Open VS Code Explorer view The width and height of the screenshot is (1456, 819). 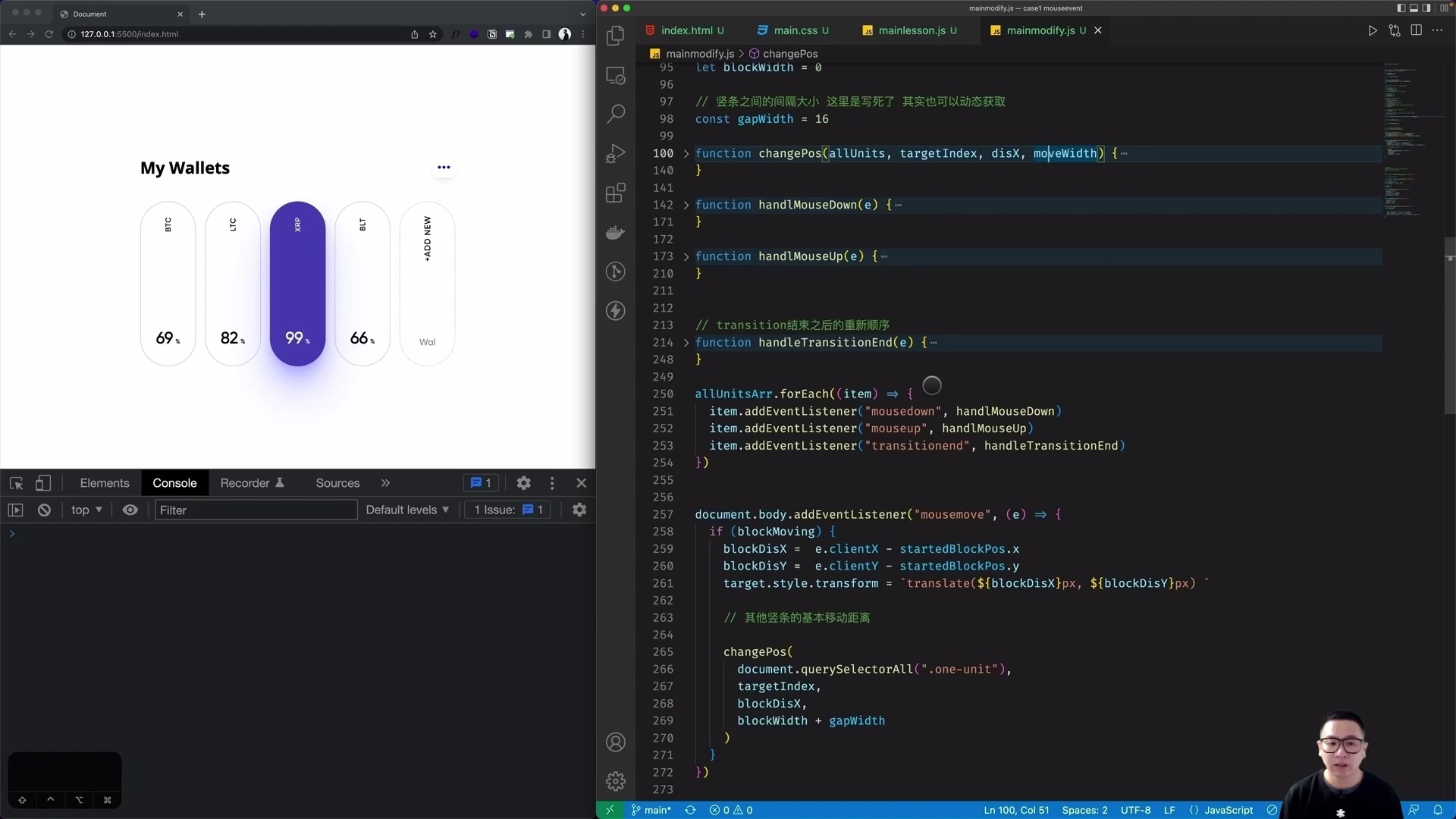tap(616, 35)
